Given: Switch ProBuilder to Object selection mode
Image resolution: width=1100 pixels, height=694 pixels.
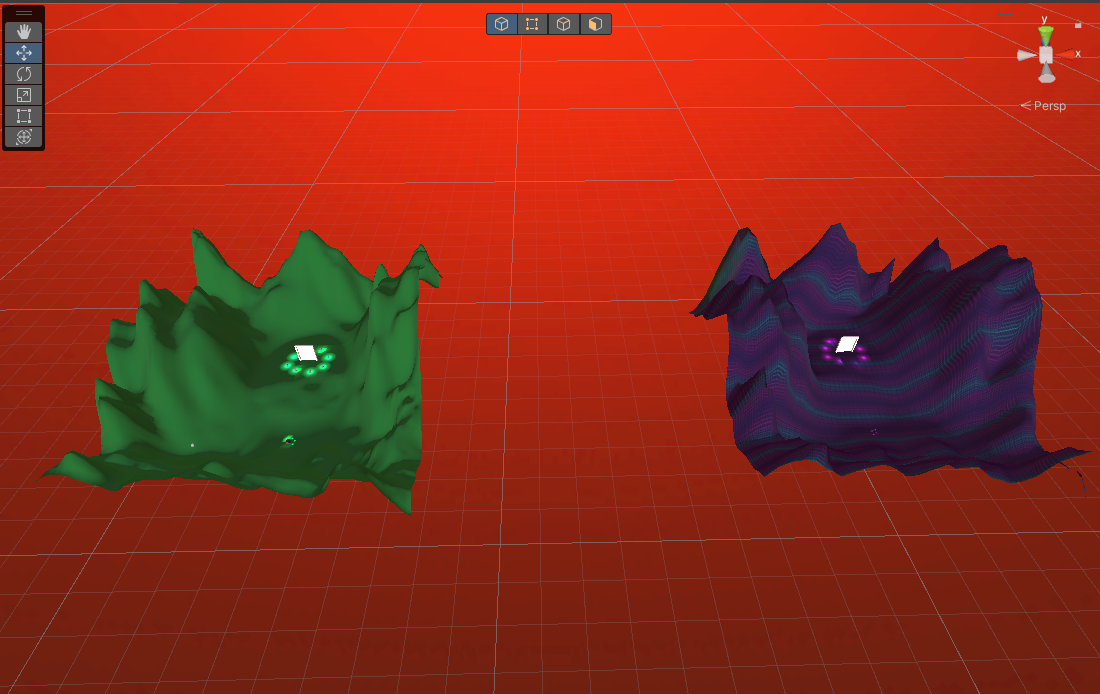Looking at the screenshot, I should (502, 24).
